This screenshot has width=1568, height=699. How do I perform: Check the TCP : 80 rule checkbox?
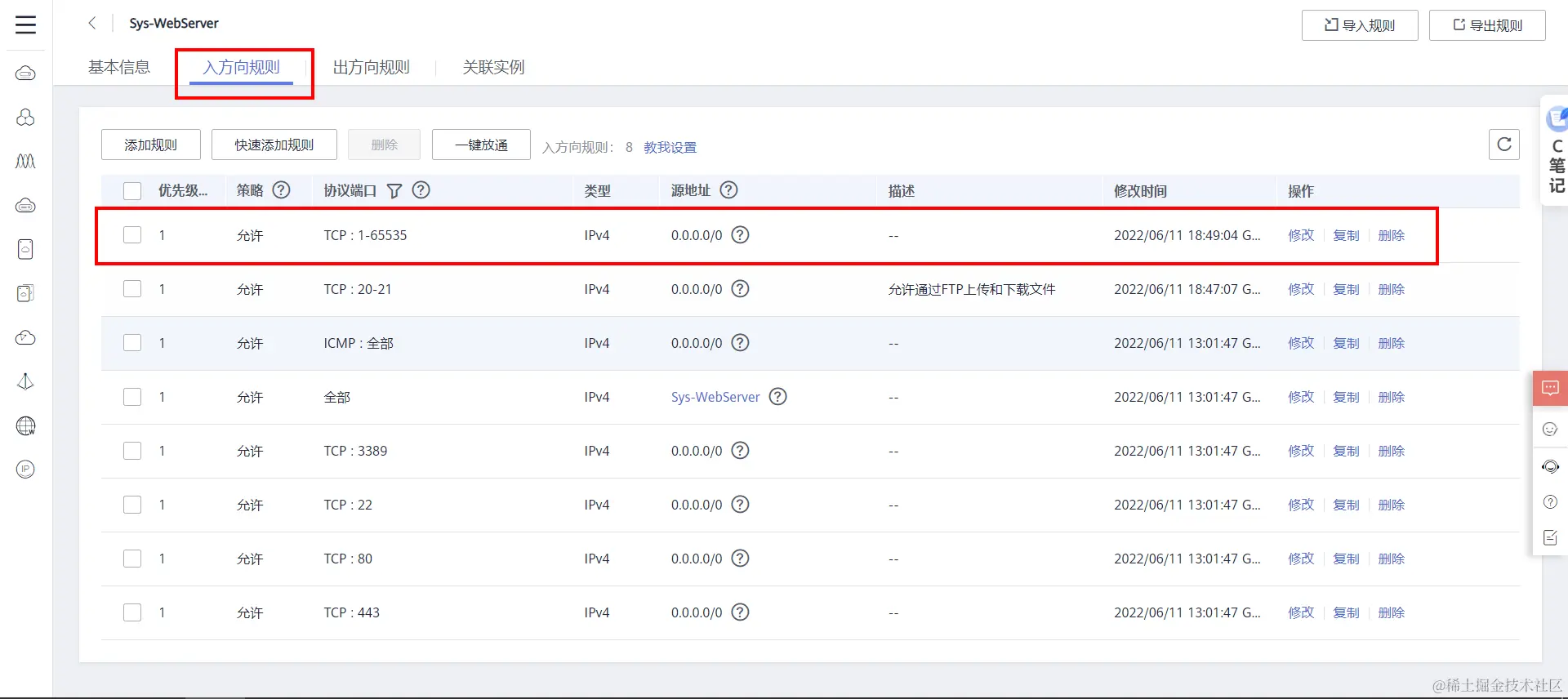click(132, 559)
